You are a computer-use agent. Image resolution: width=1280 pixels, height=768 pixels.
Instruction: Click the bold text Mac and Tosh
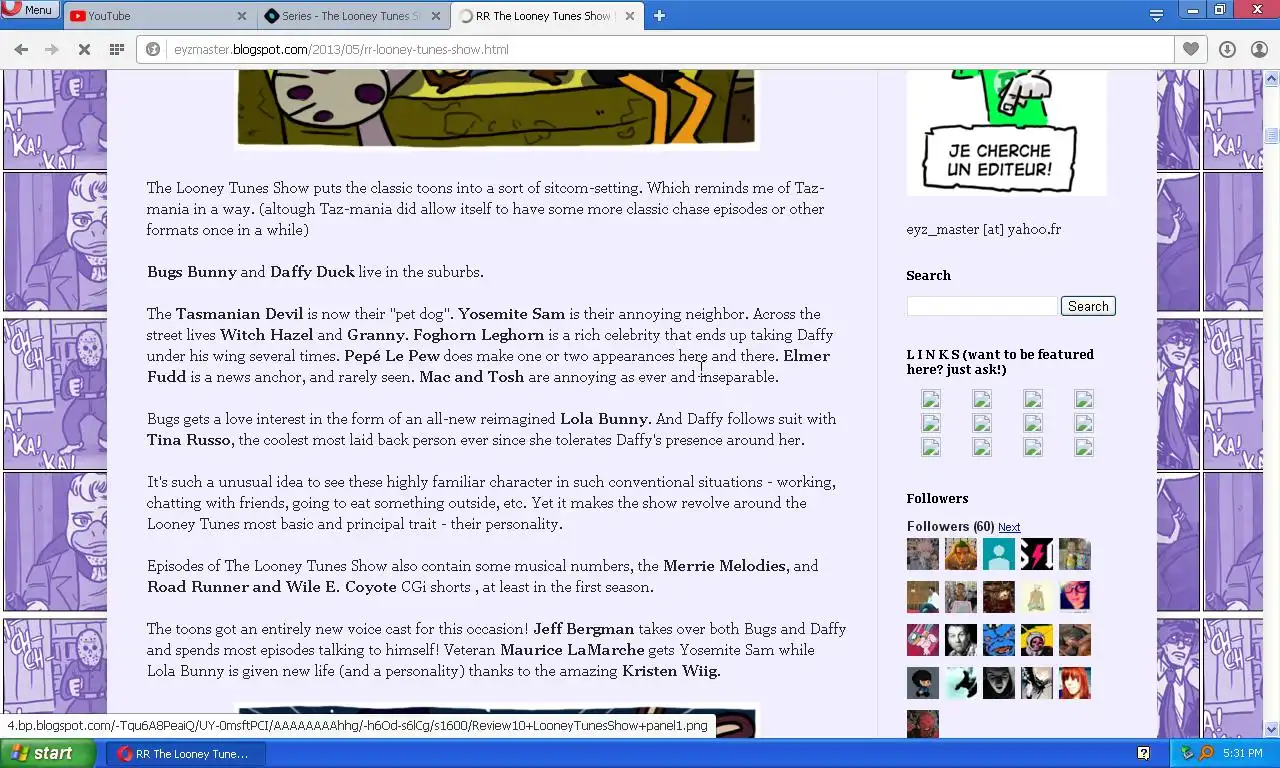click(x=471, y=377)
